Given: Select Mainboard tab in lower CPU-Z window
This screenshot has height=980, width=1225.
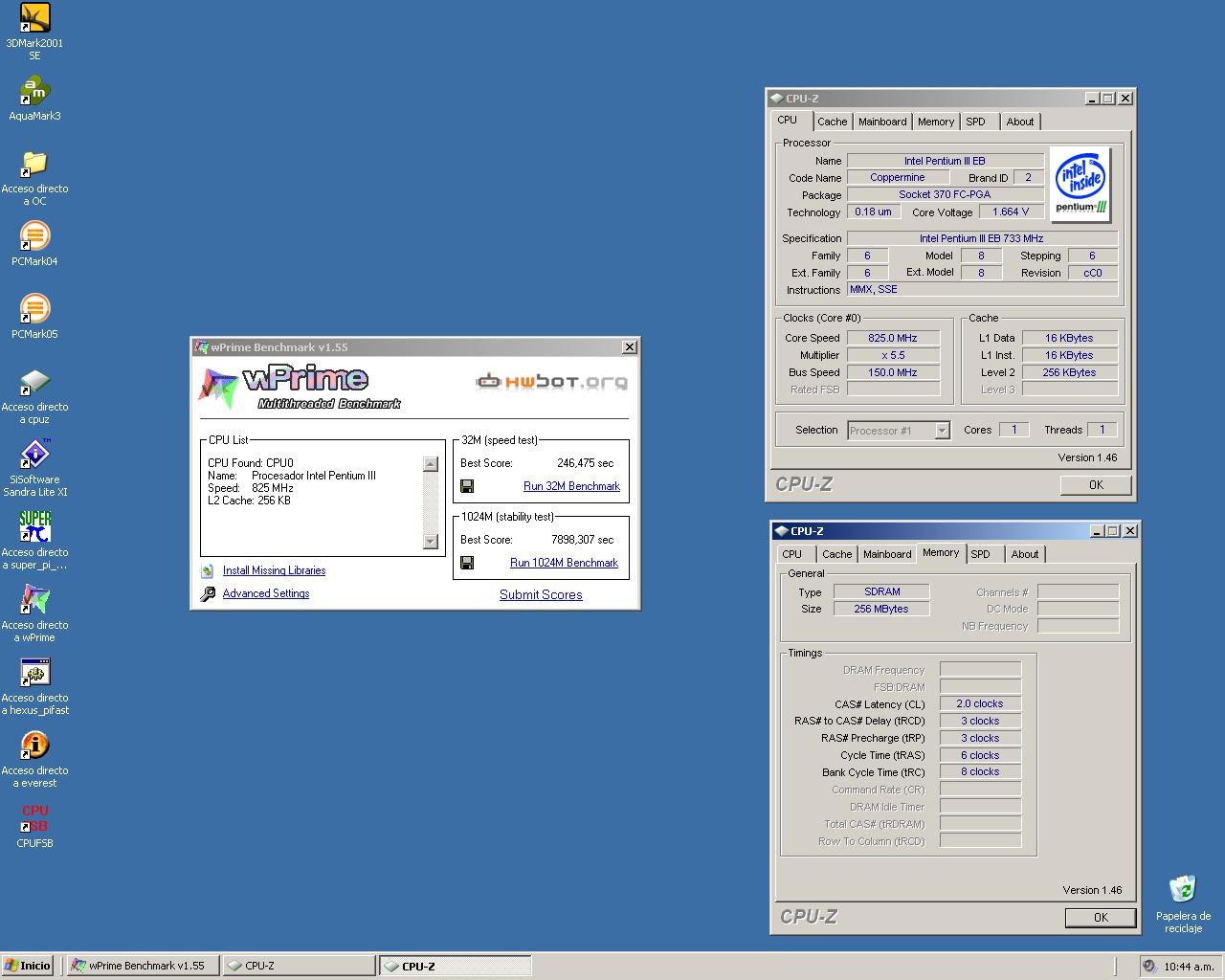Looking at the screenshot, I should (887, 554).
